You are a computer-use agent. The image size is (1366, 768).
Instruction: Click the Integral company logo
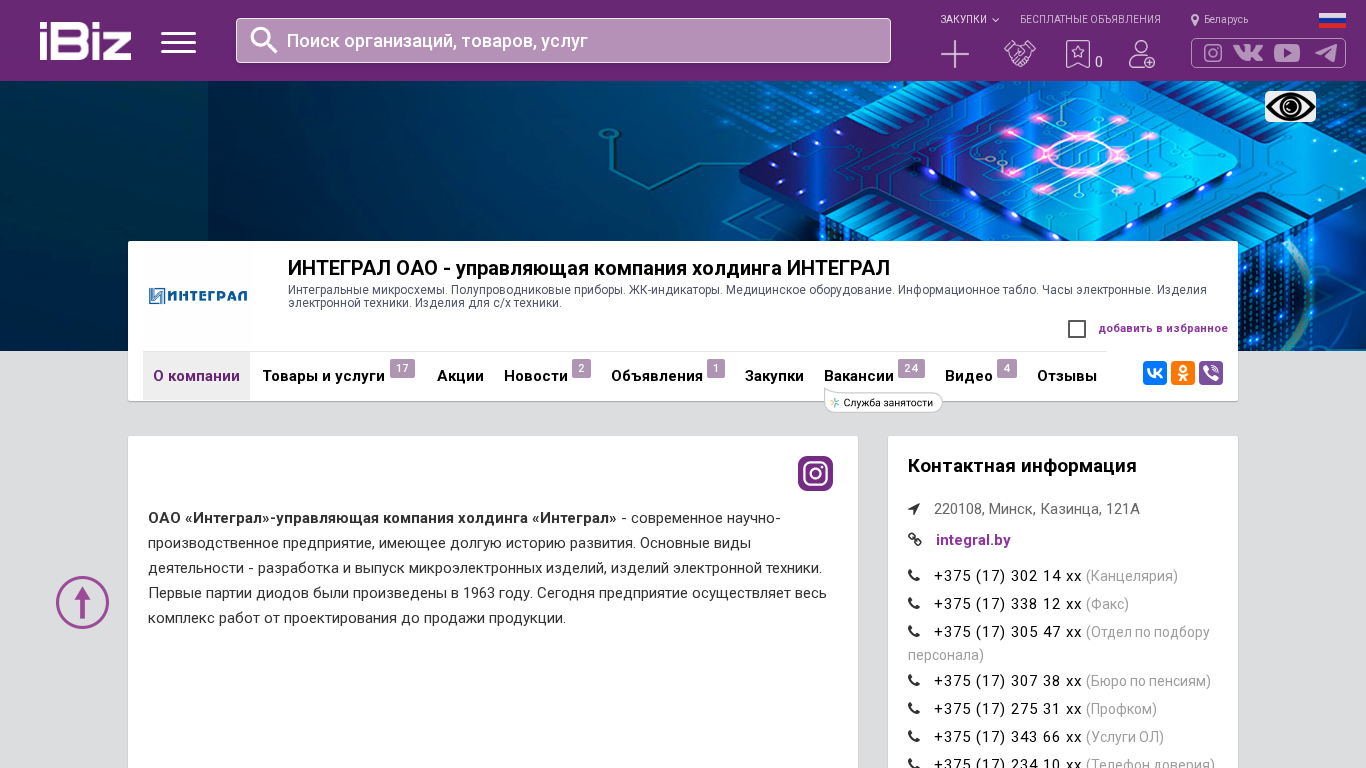tap(198, 296)
